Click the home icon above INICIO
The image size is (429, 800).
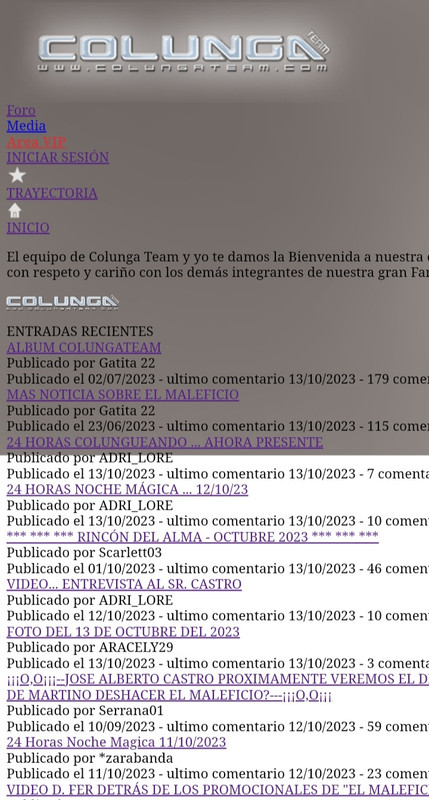(x=15, y=210)
